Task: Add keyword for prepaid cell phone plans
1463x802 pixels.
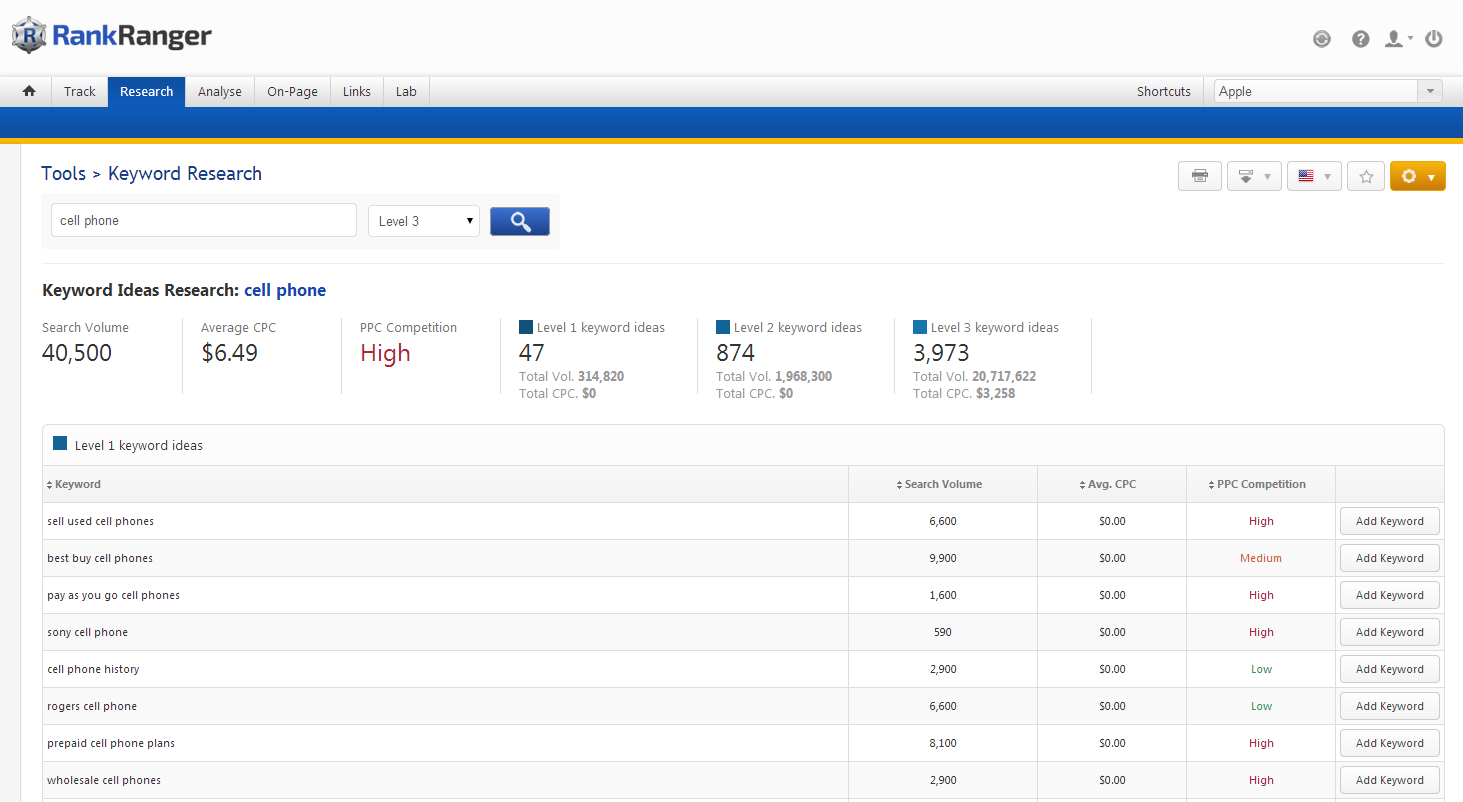Action: tap(1389, 743)
